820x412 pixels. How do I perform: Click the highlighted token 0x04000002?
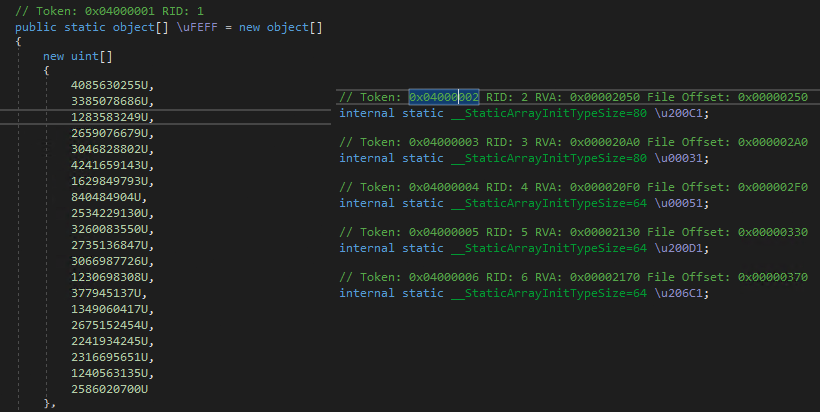pos(443,97)
